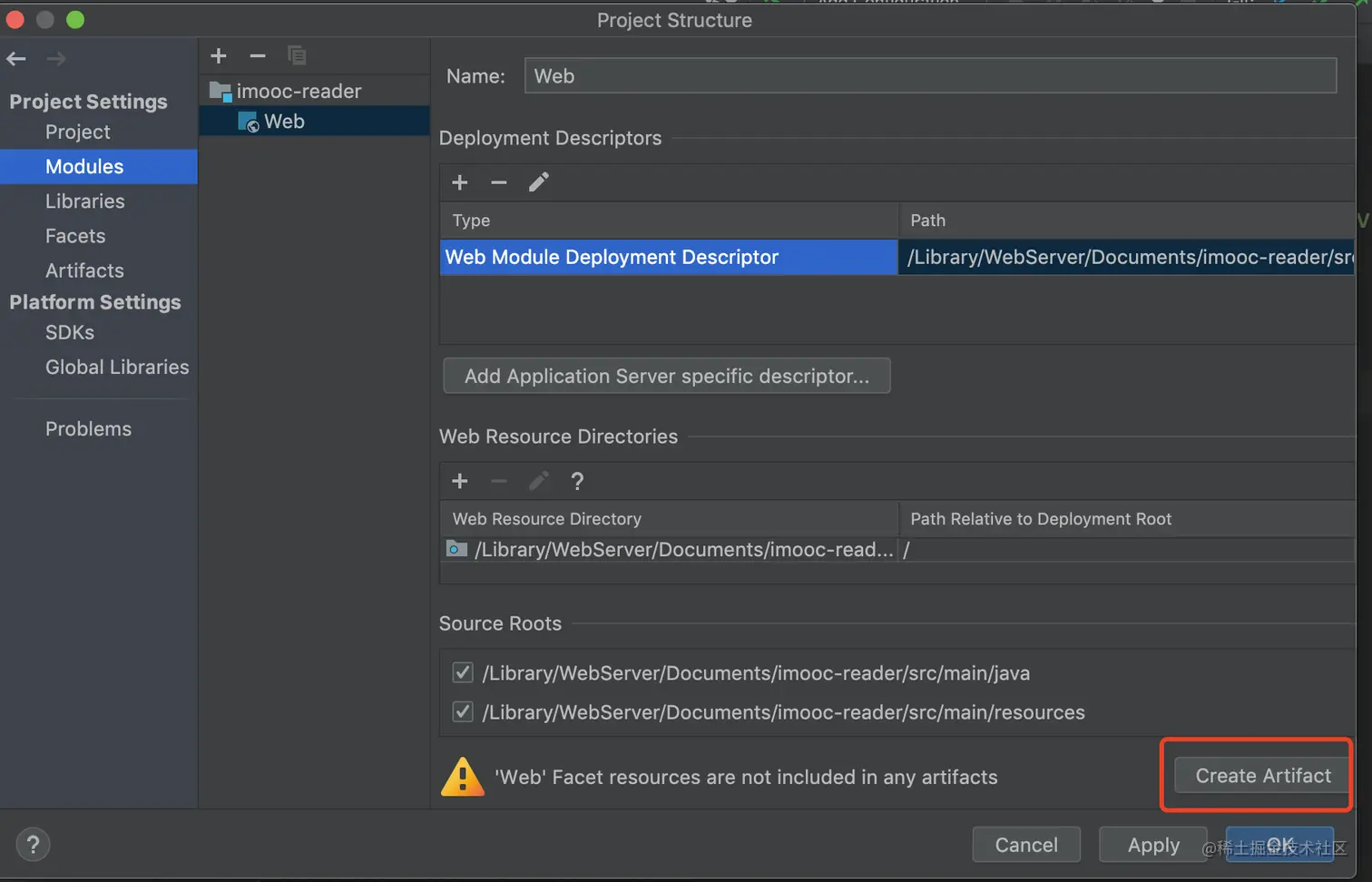Edit the deployment descriptor with pencil icon
Image resolution: width=1372 pixels, height=882 pixels.
539,182
